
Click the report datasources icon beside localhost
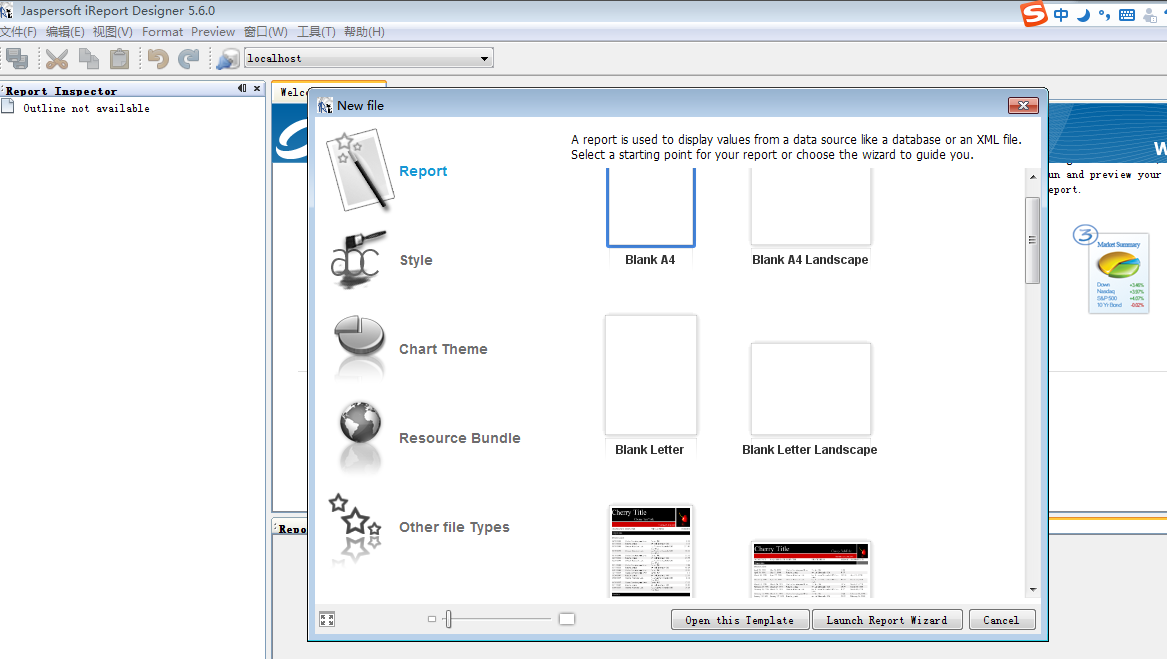pos(228,58)
